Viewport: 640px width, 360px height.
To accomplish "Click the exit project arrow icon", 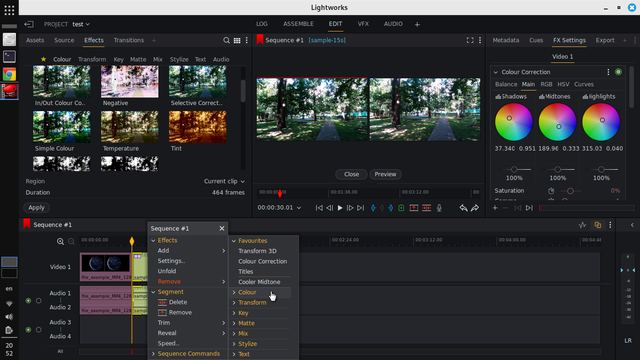I will pyautogui.click(x=29, y=24).
